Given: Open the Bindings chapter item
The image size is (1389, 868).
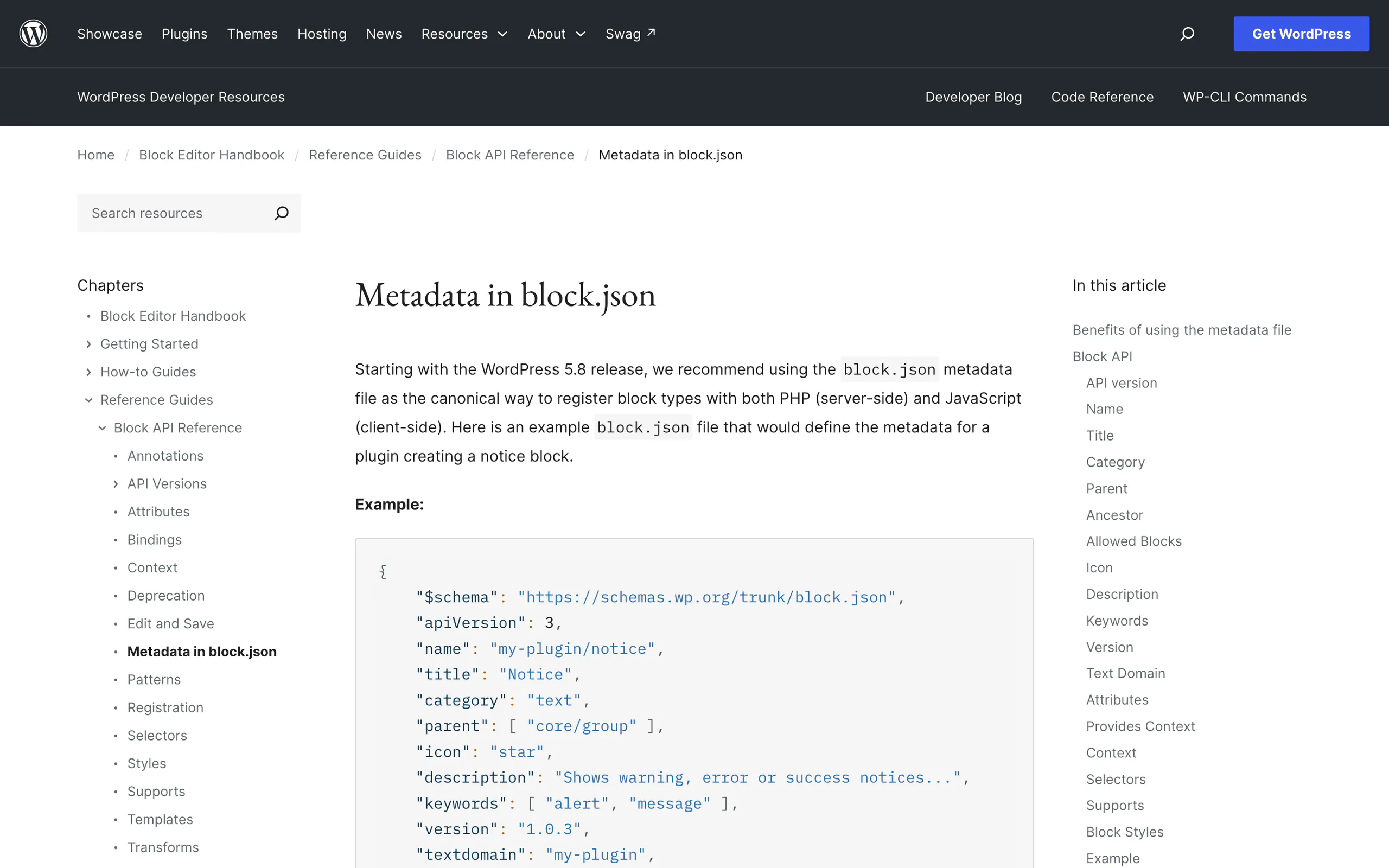Looking at the screenshot, I should point(155,540).
